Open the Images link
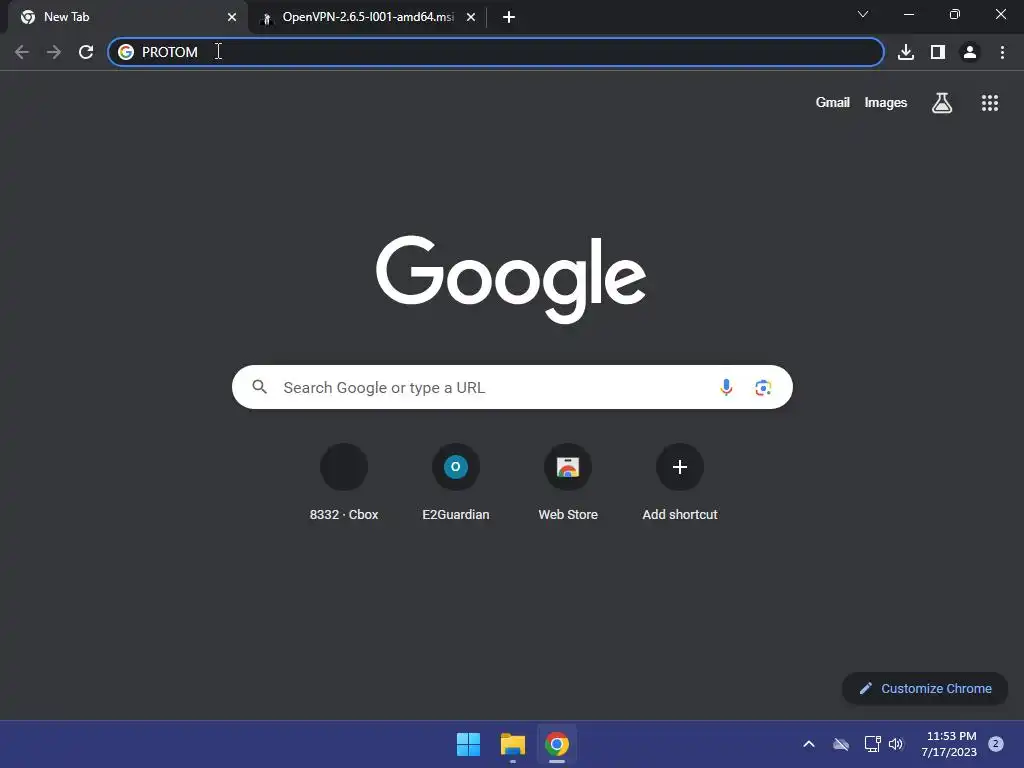The height and width of the screenshot is (768, 1024). [886, 103]
